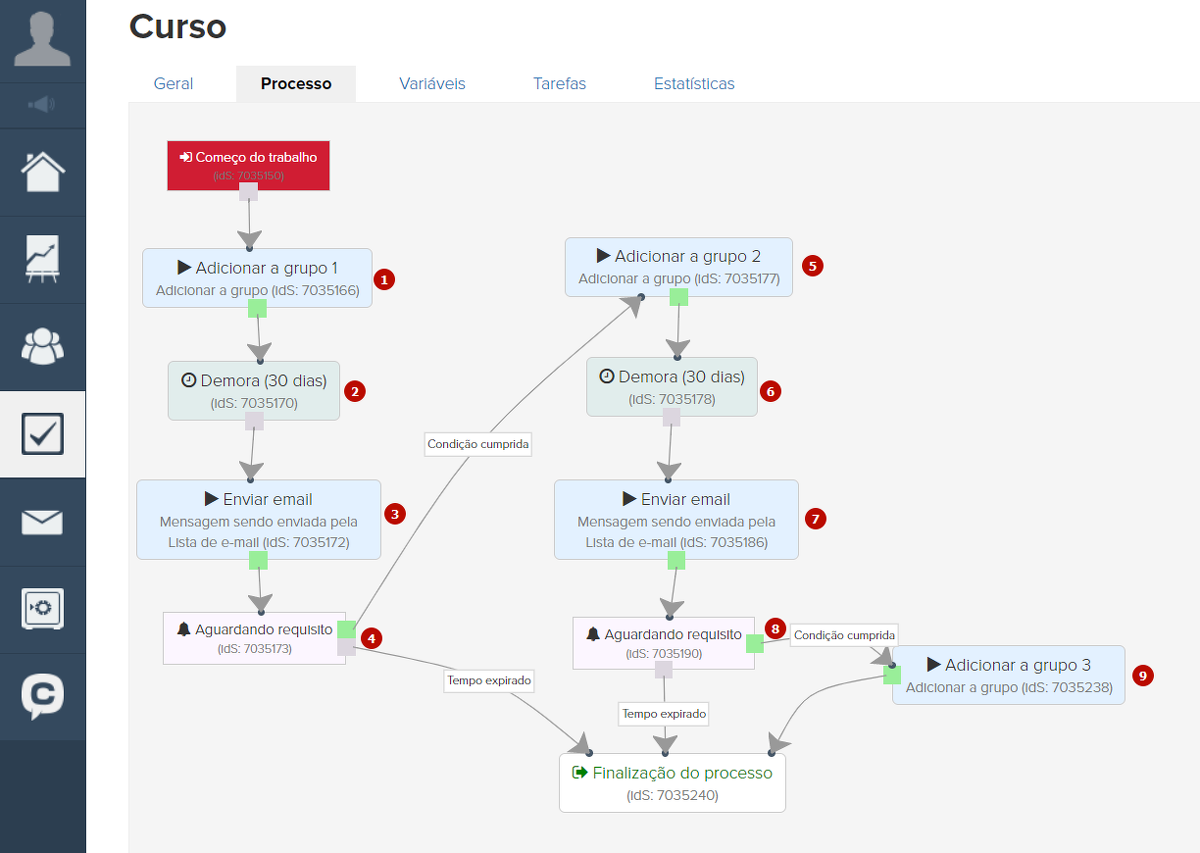Viewport: 1200px width, 853px height.
Task: Open the contacts group people icon
Action: coord(42,346)
